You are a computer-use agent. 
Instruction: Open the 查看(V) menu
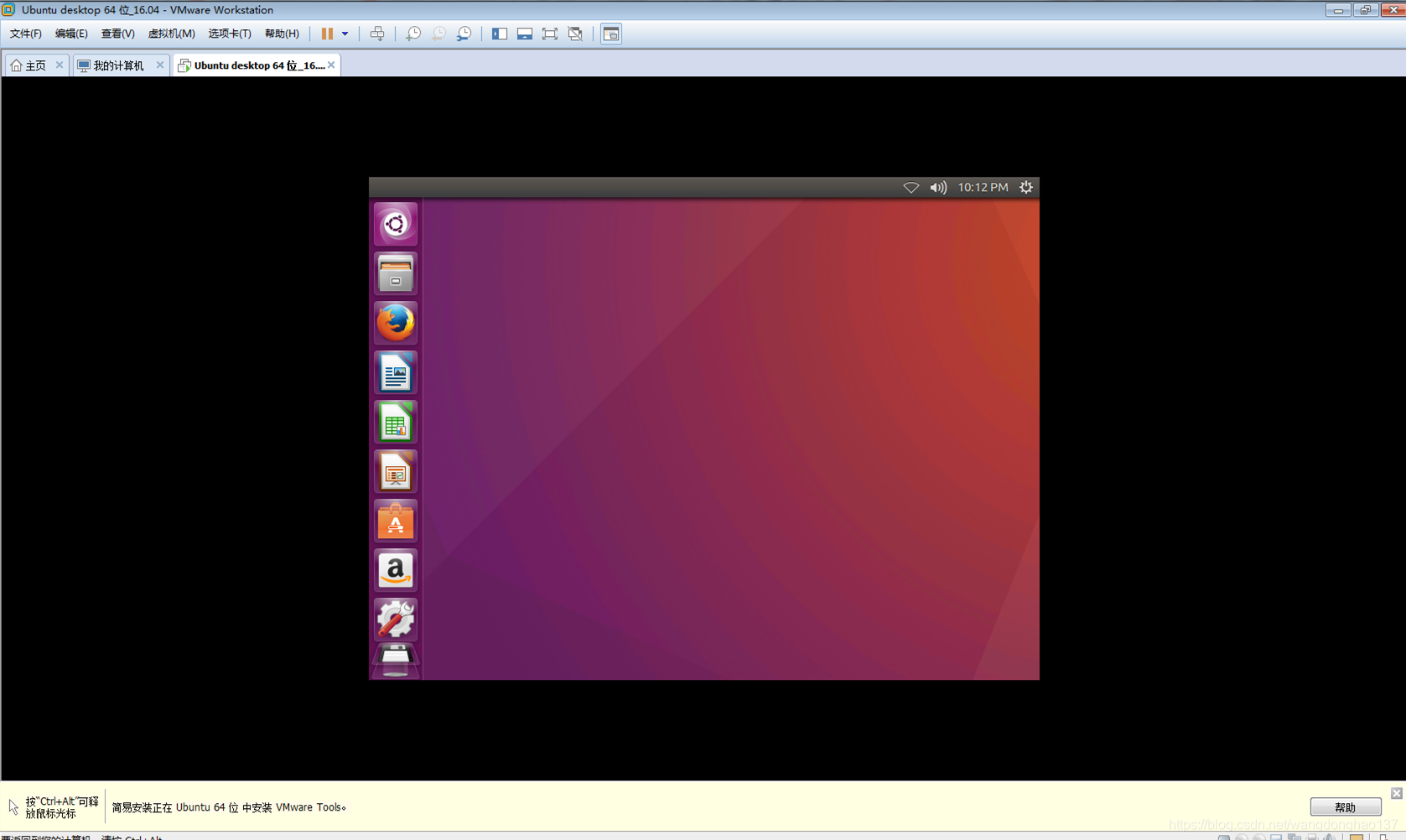click(x=117, y=34)
